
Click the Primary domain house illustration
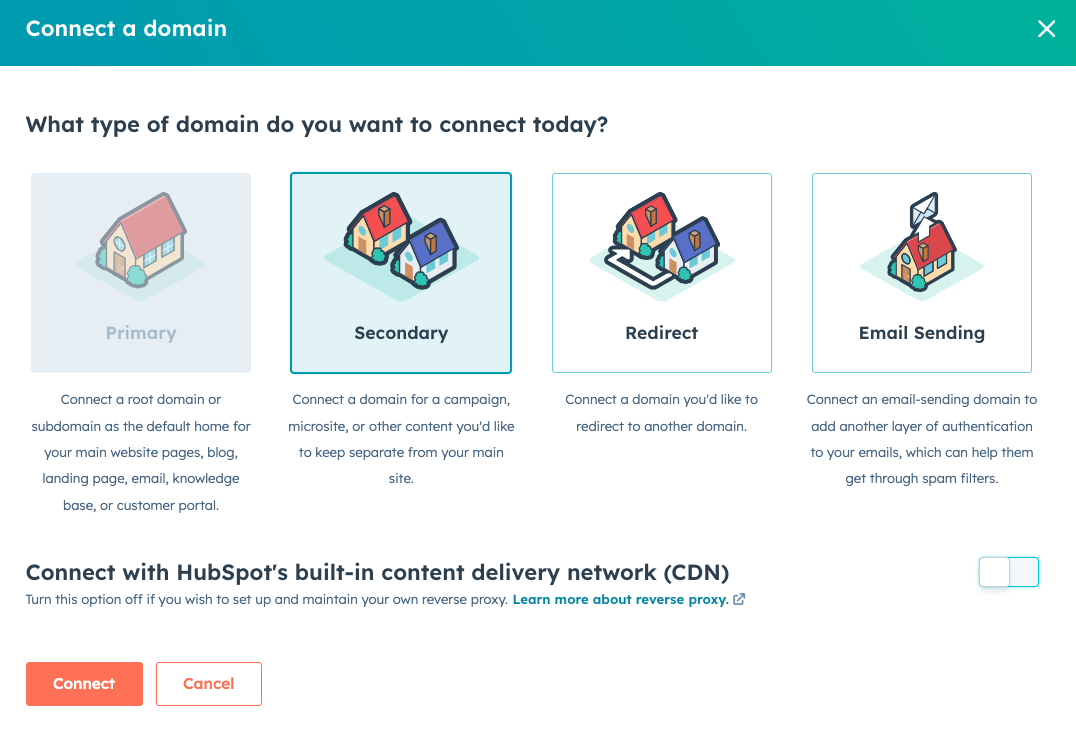(x=140, y=243)
